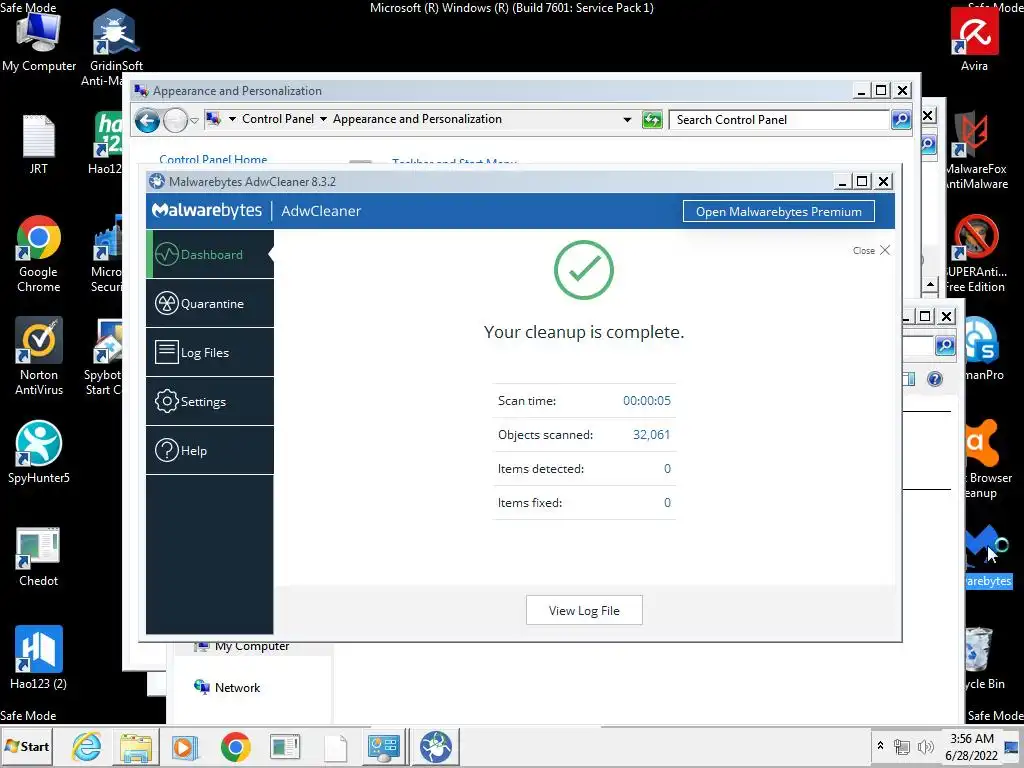Open Internet Explorer from taskbar
The height and width of the screenshot is (768, 1024).
pyautogui.click(x=87, y=746)
